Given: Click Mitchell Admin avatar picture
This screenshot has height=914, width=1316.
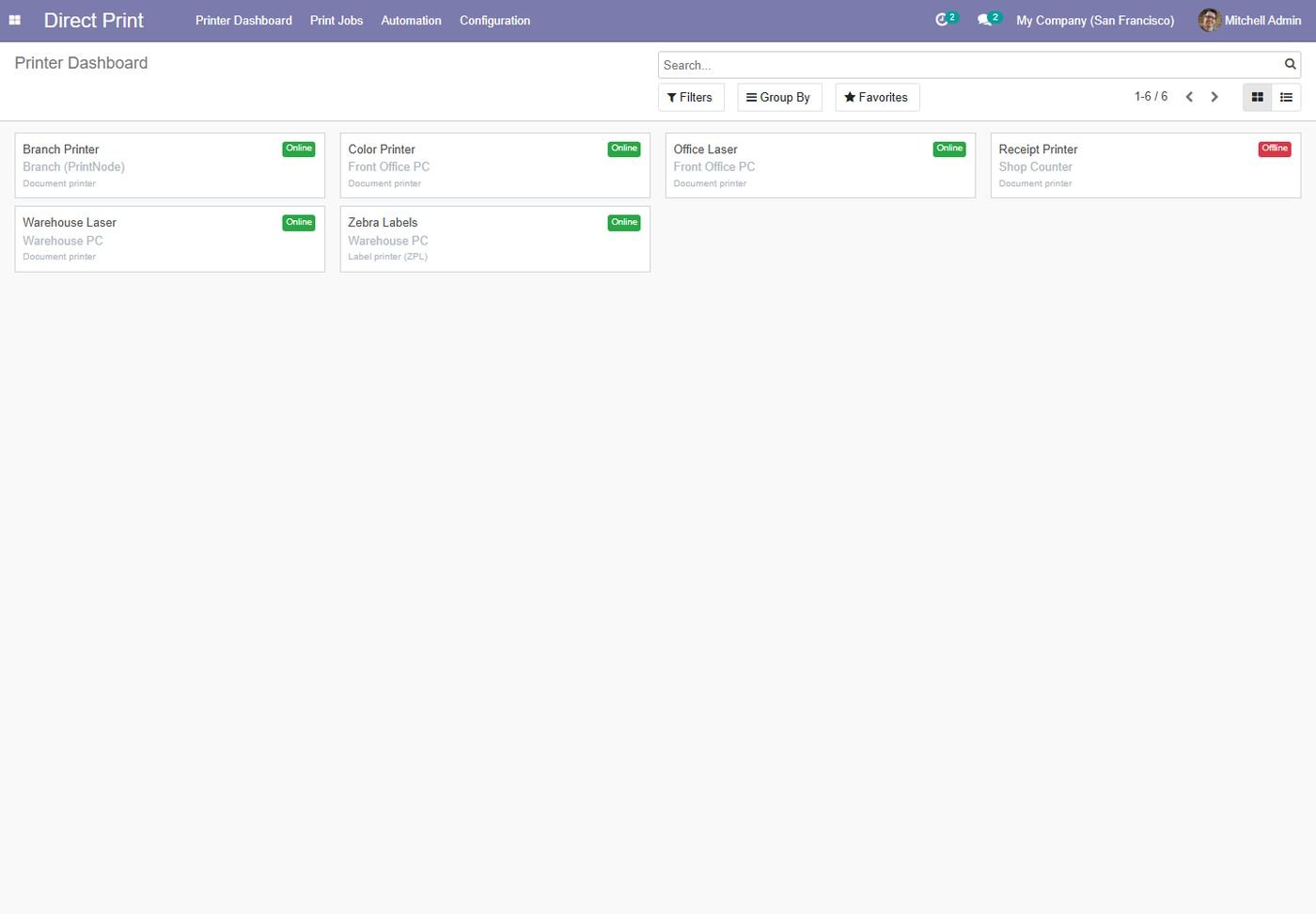Looking at the screenshot, I should coord(1209,20).
